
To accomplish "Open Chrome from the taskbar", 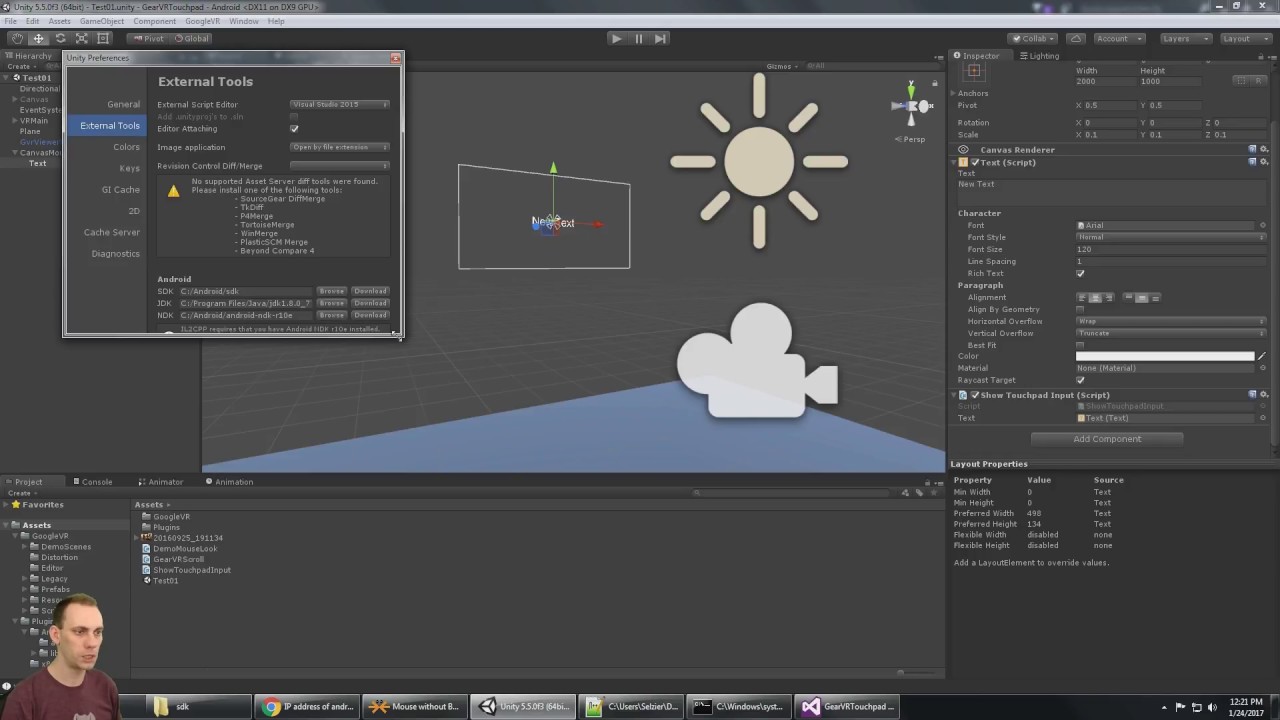I will tap(307, 706).
